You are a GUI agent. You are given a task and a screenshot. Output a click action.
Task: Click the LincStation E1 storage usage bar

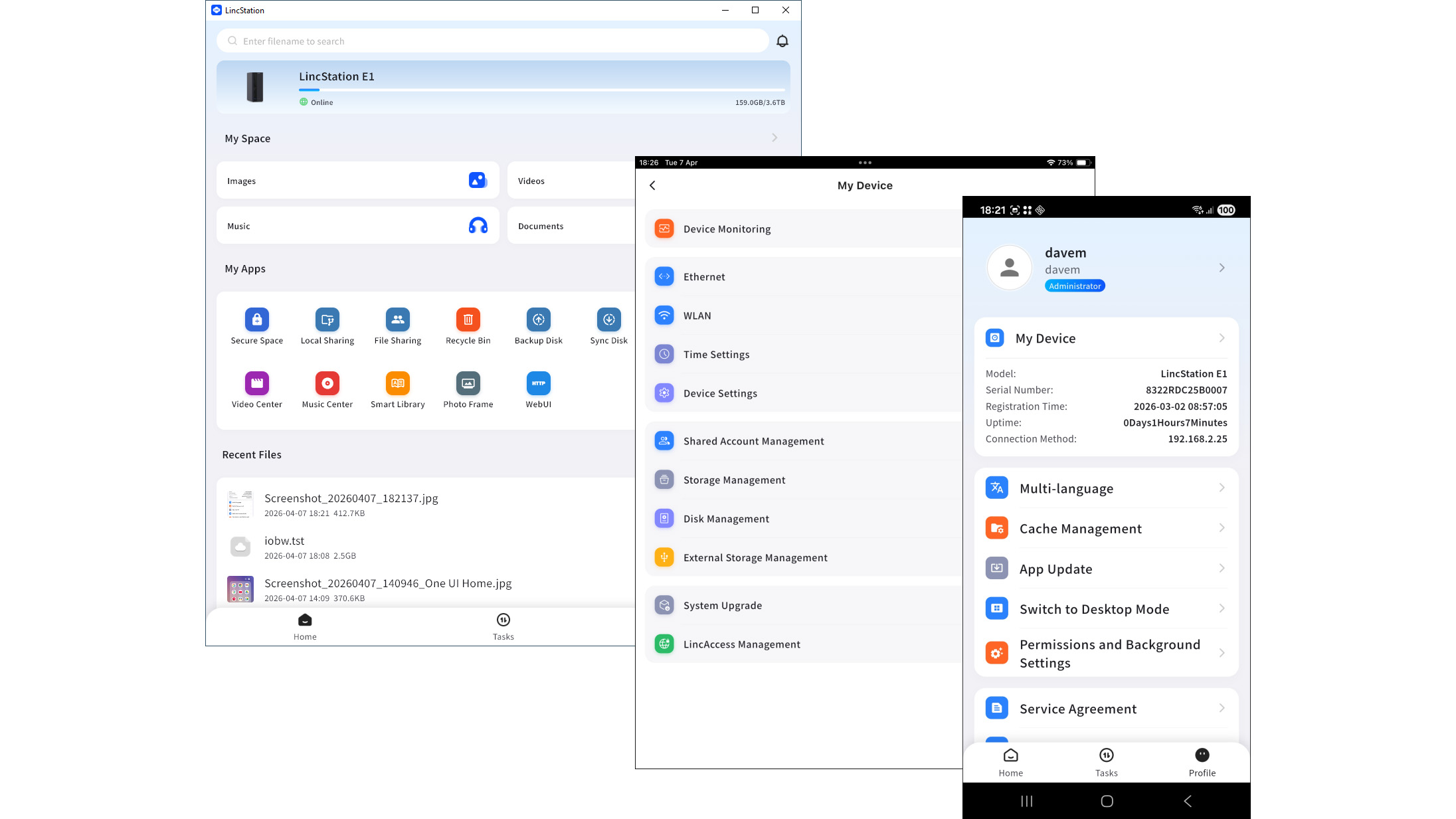click(x=542, y=90)
